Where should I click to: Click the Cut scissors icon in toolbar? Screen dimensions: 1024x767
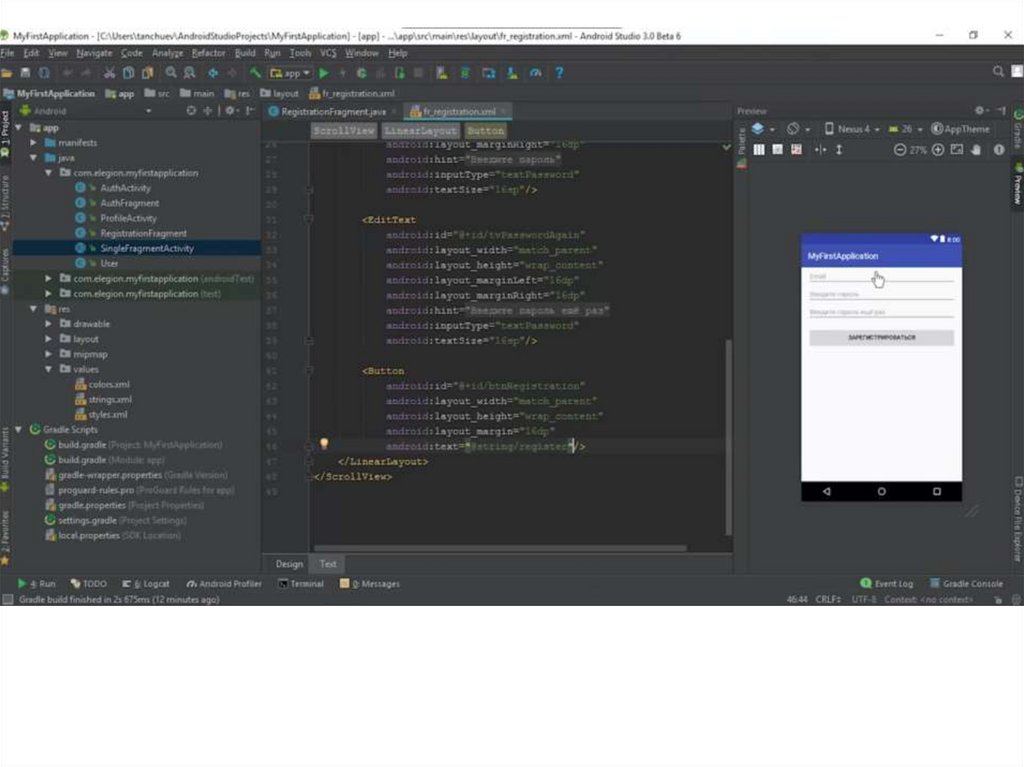pyautogui.click(x=109, y=73)
